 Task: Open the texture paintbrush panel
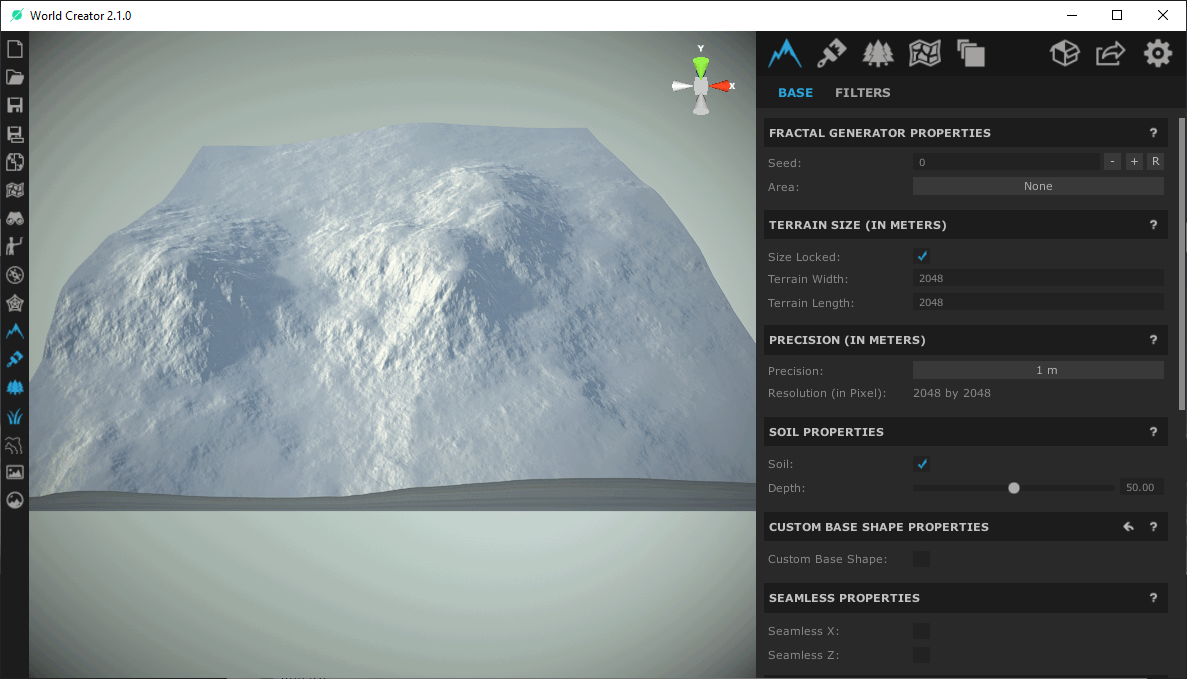pos(831,53)
